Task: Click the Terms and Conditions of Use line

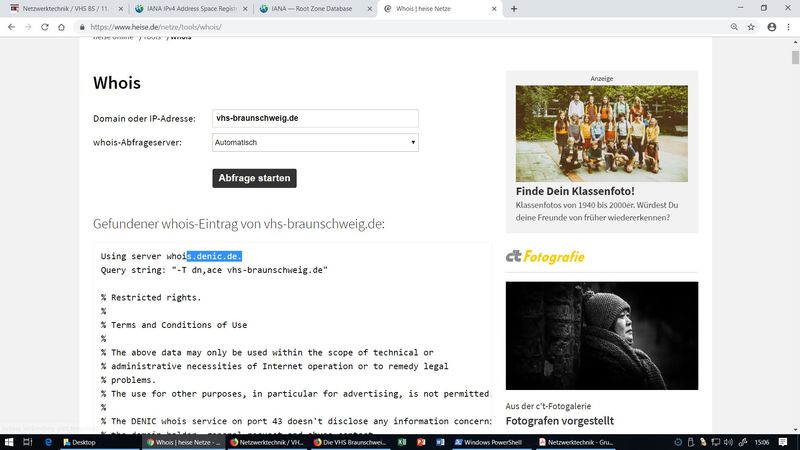Action: (x=174, y=325)
